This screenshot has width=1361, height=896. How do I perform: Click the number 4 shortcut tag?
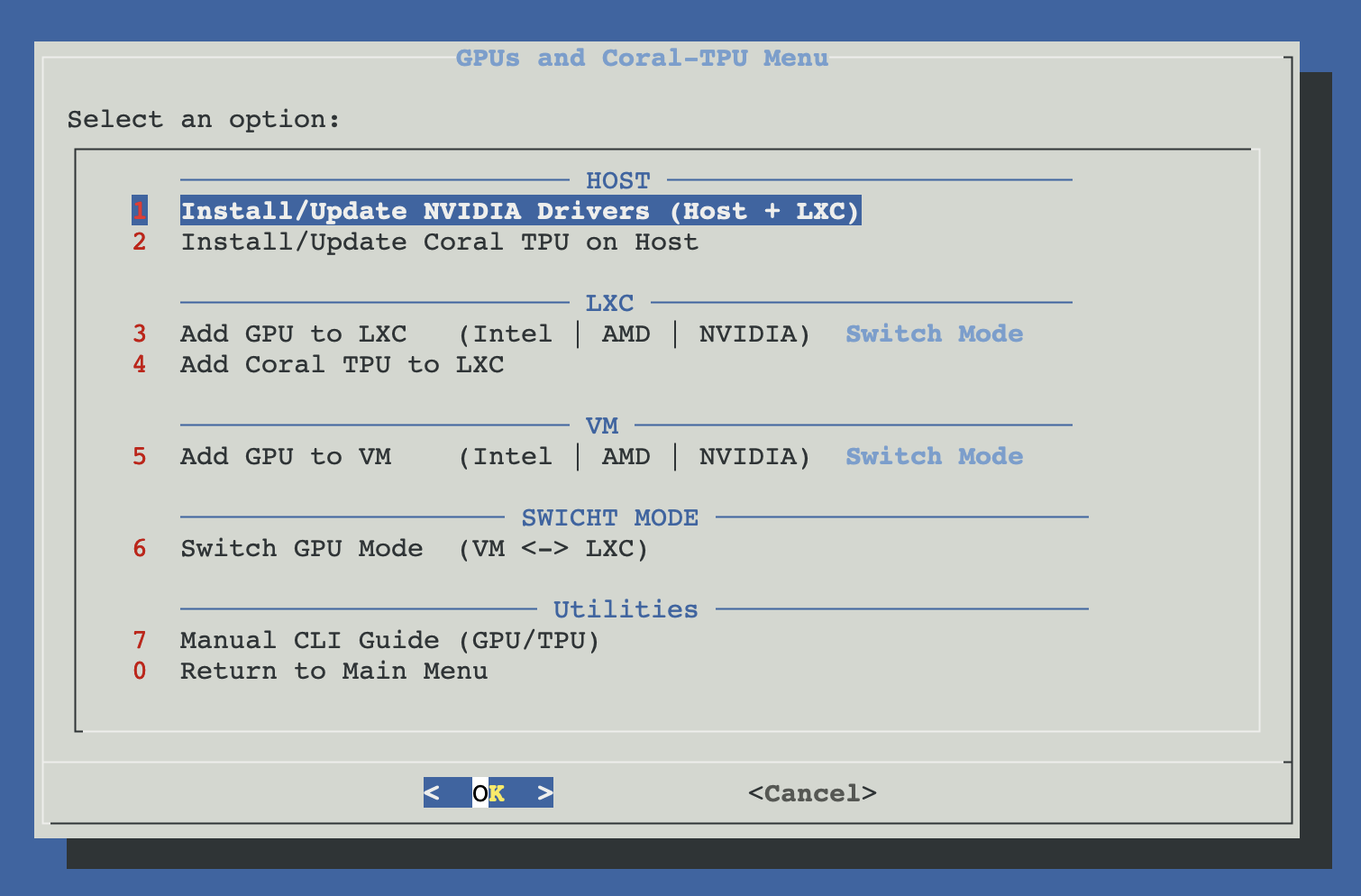[x=140, y=364]
